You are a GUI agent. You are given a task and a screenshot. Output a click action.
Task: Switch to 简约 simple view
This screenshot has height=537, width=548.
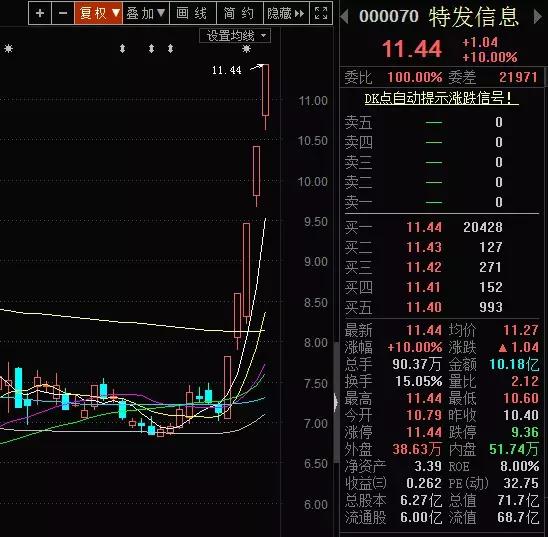tap(239, 13)
